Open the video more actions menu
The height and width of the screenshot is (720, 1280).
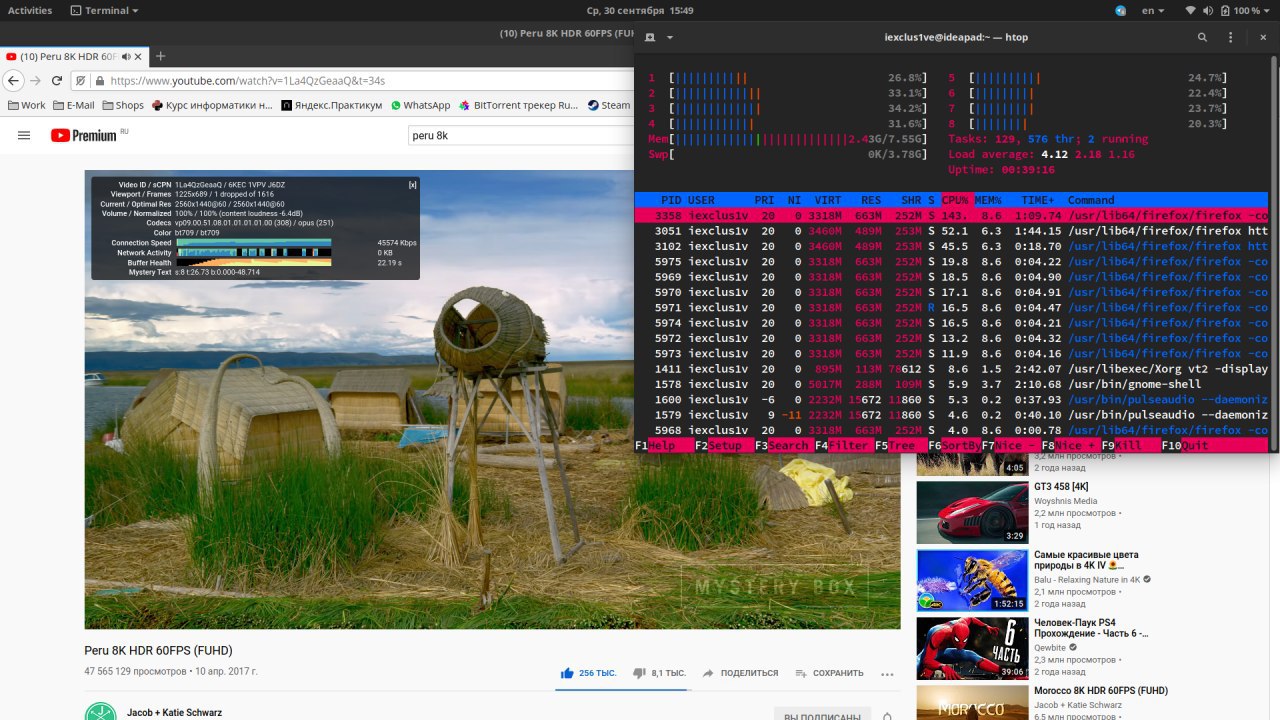tap(886, 674)
